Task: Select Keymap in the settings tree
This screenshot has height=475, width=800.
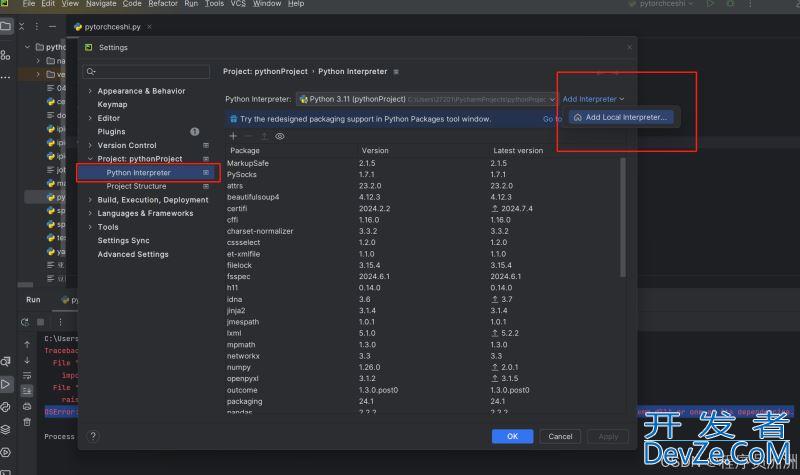Action: coord(112,105)
